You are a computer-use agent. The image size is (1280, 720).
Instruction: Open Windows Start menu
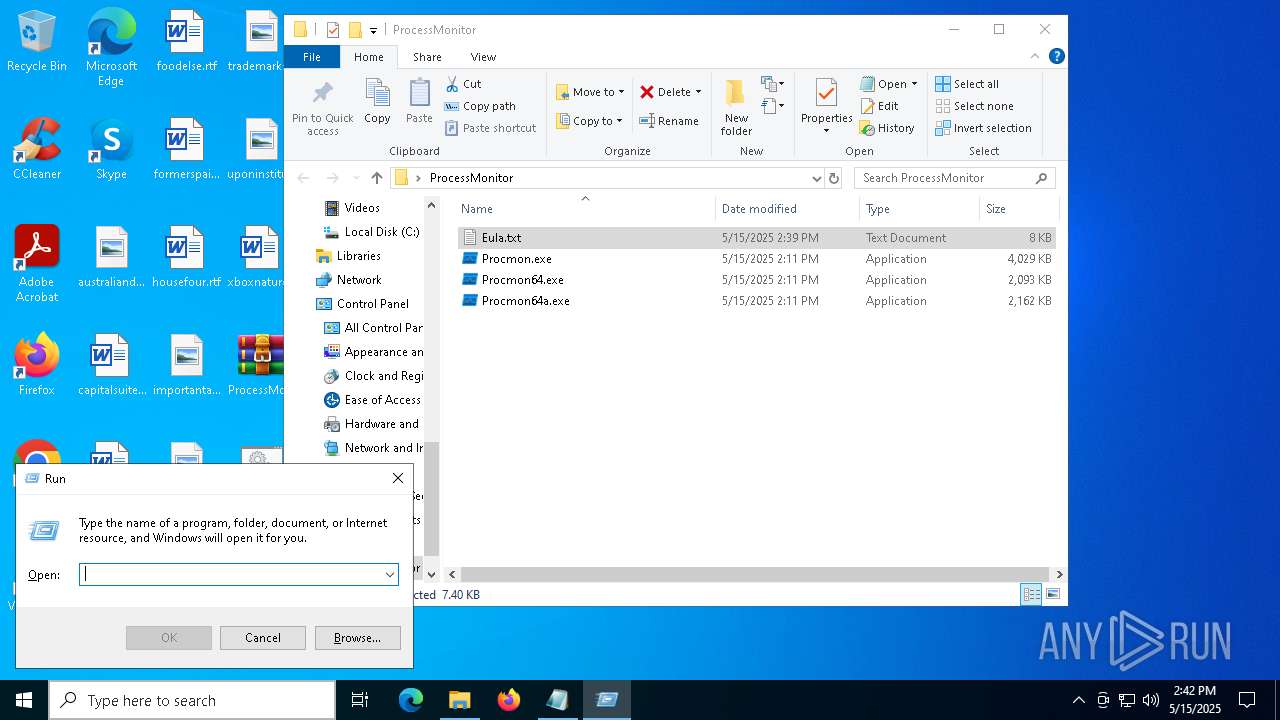pyautogui.click(x=24, y=700)
